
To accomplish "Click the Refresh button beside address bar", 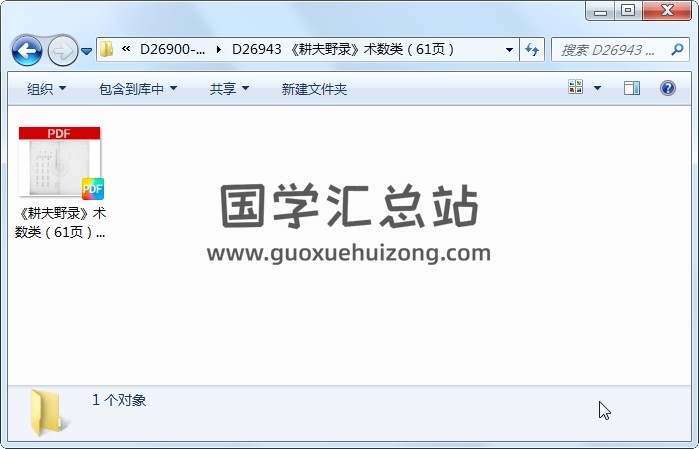I will point(532,49).
